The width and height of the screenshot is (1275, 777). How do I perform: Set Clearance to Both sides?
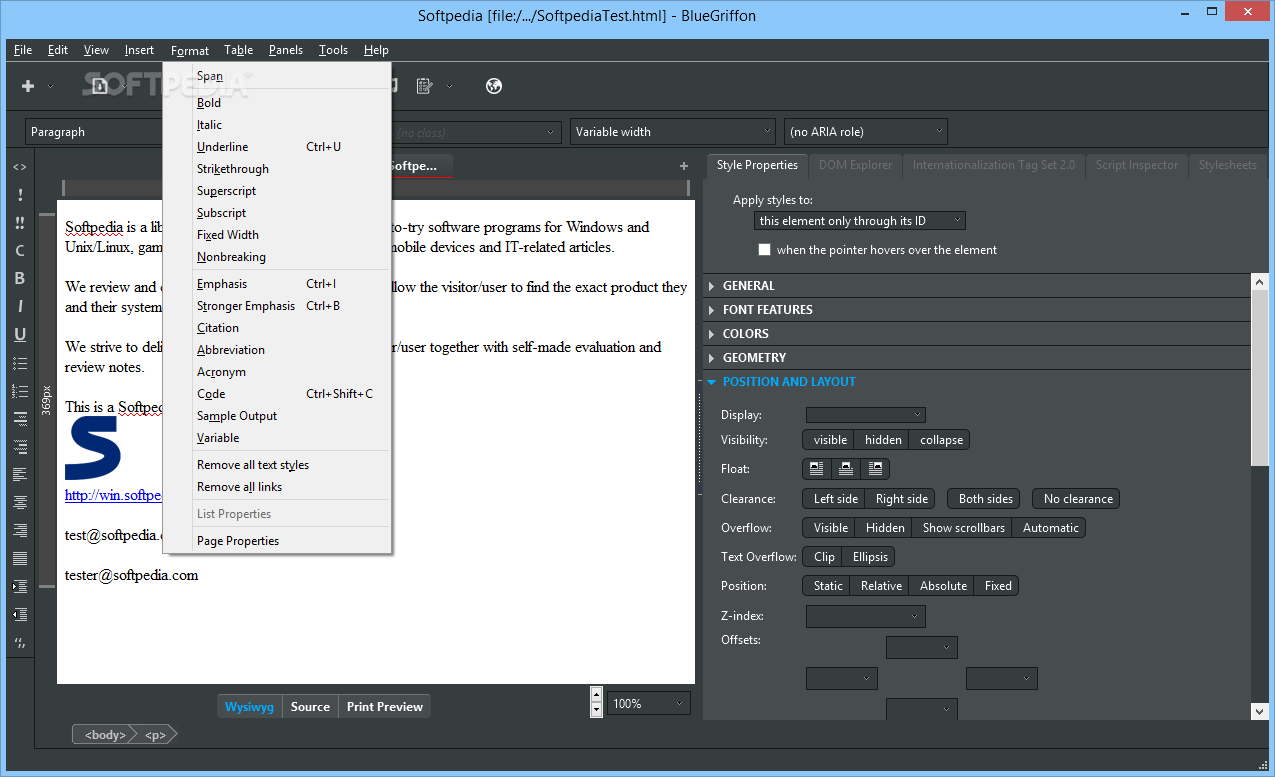(x=986, y=499)
